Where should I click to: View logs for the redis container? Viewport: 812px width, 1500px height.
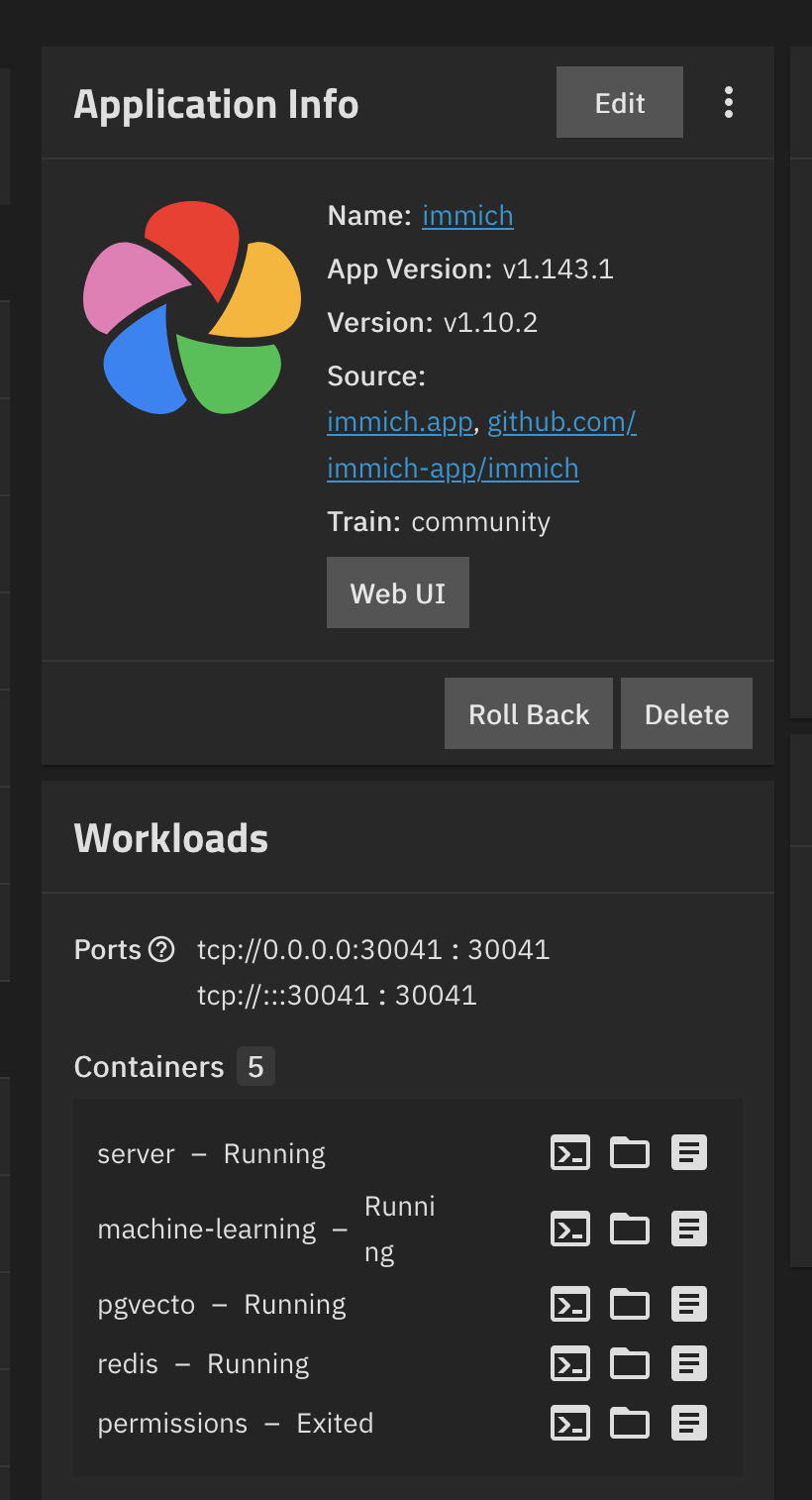click(x=689, y=1364)
